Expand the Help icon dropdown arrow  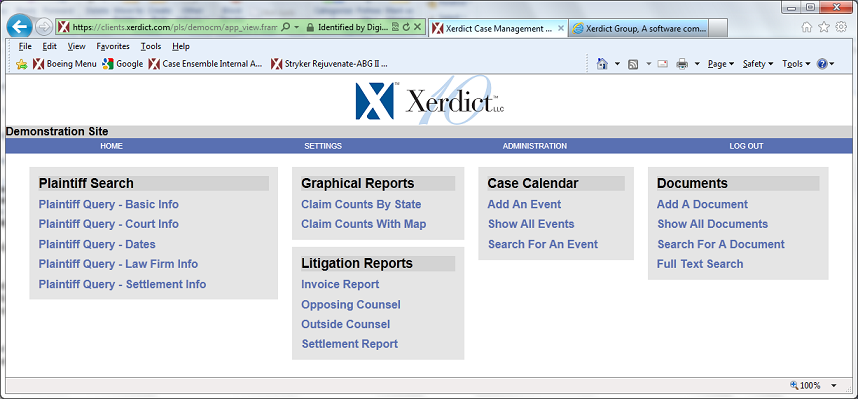(x=832, y=64)
